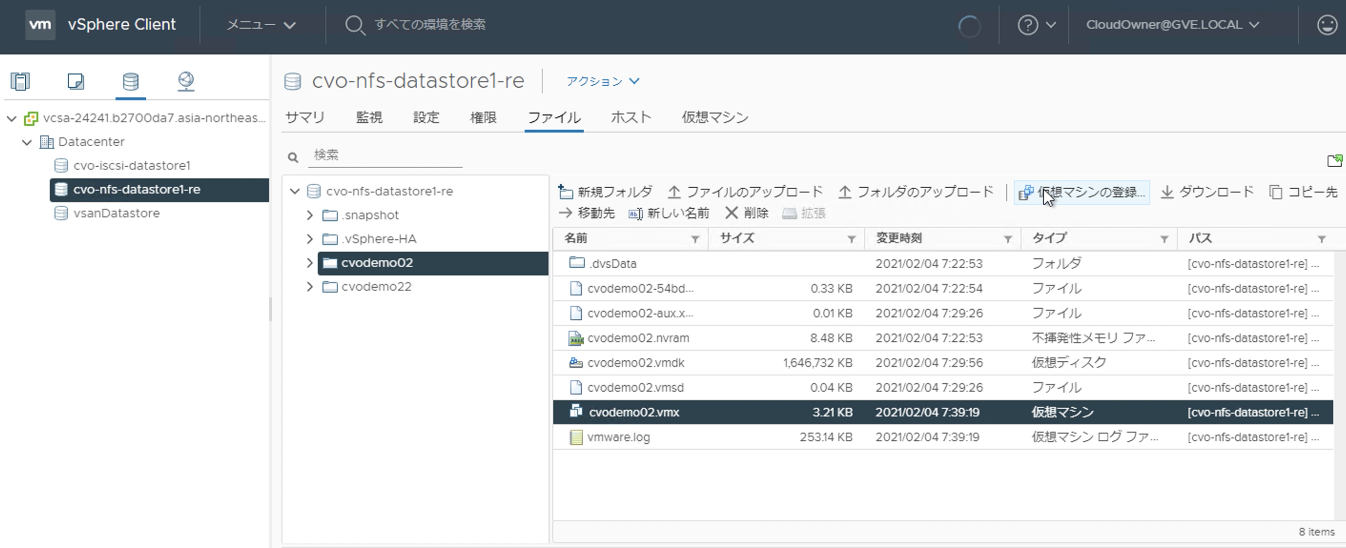This screenshot has height=548, width=1346.
Task: Open the 権限 tab
Action: [483, 117]
